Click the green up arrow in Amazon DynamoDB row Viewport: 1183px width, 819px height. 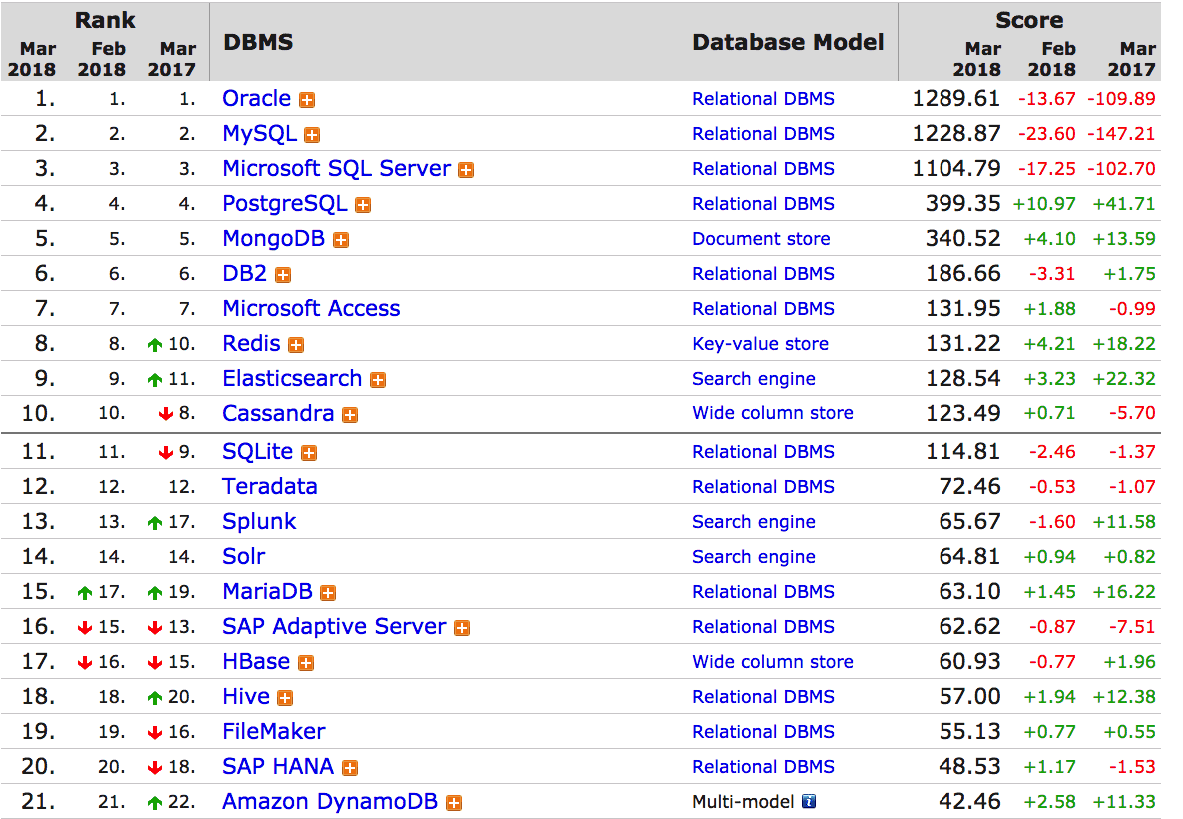[x=155, y=802]
